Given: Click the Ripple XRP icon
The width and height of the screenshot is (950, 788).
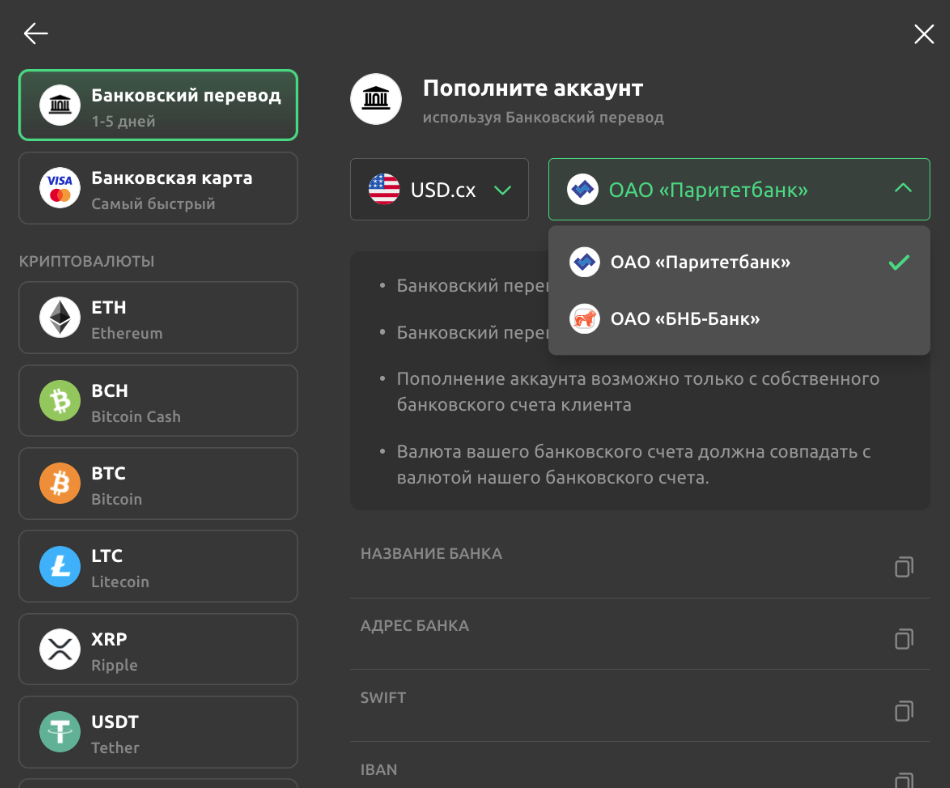Looking at the screenshot, I should 60,649.
